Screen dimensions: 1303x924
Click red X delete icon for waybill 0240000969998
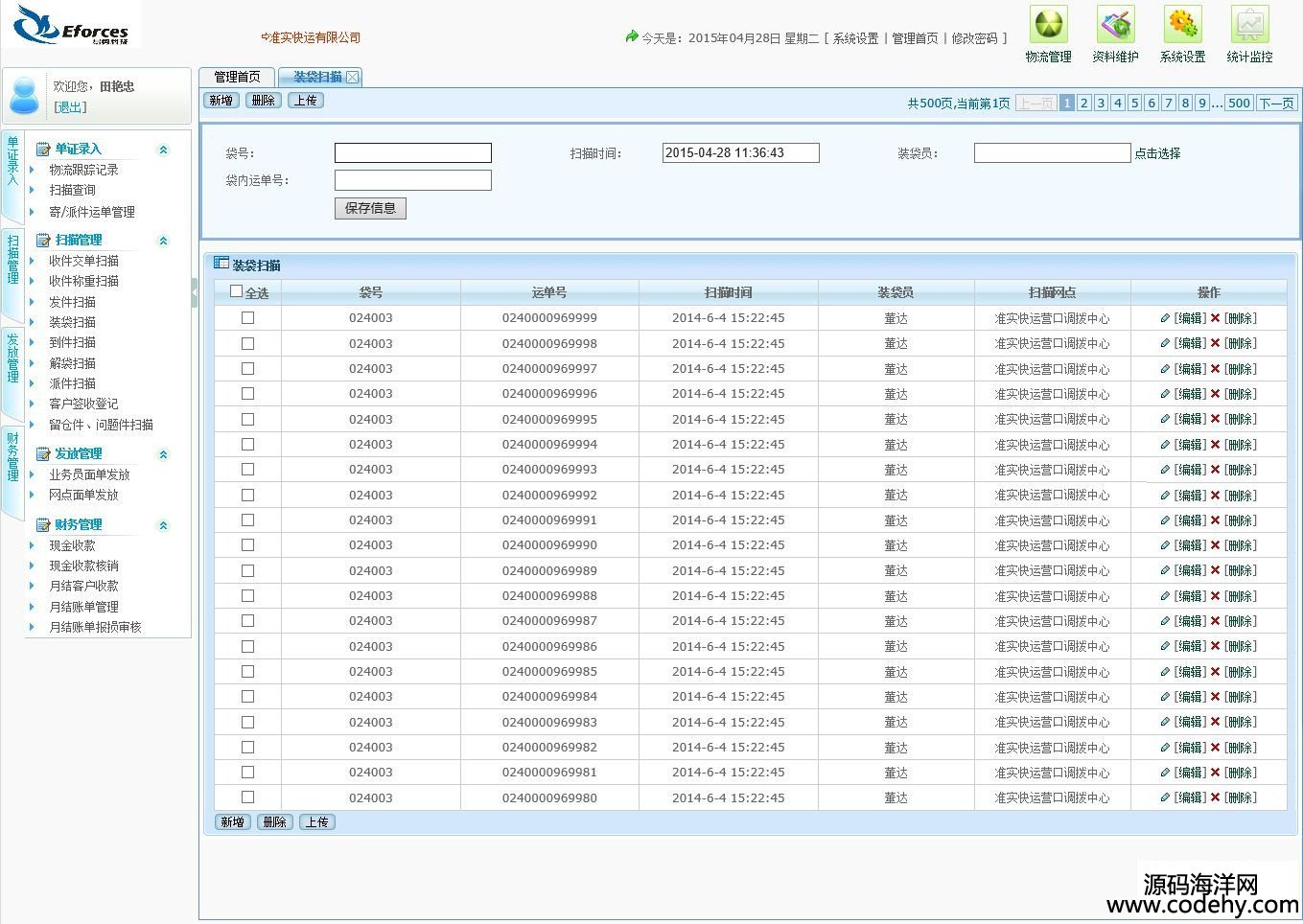coord(1216,343)
